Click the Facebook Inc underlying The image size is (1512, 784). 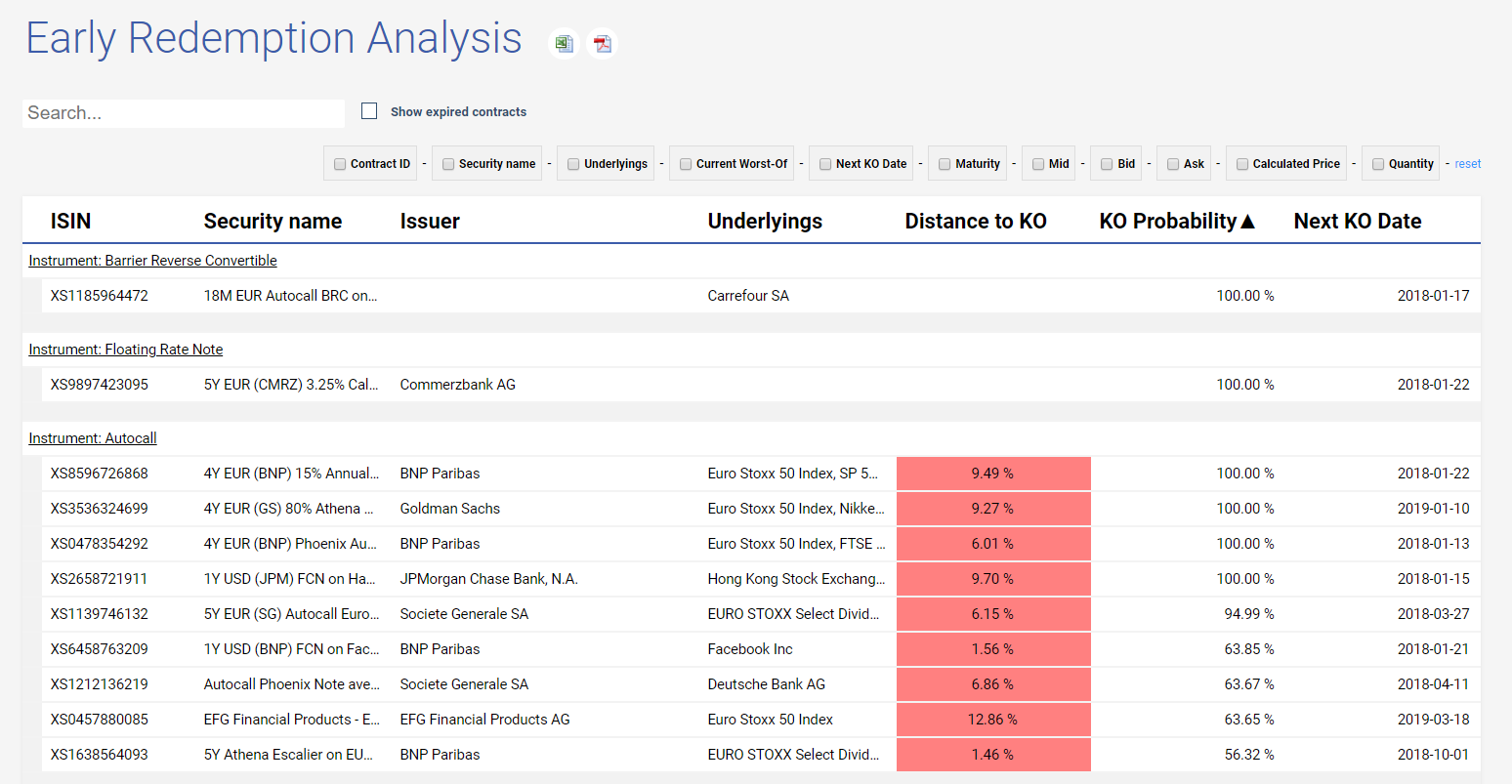coord(750,649)
